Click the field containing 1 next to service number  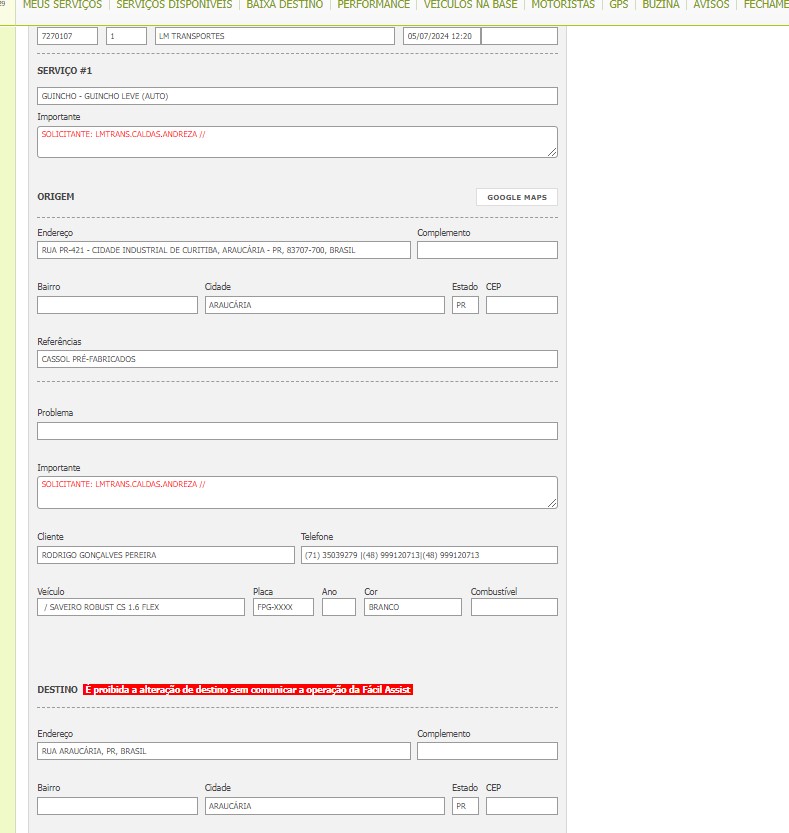tap(126, 36)
